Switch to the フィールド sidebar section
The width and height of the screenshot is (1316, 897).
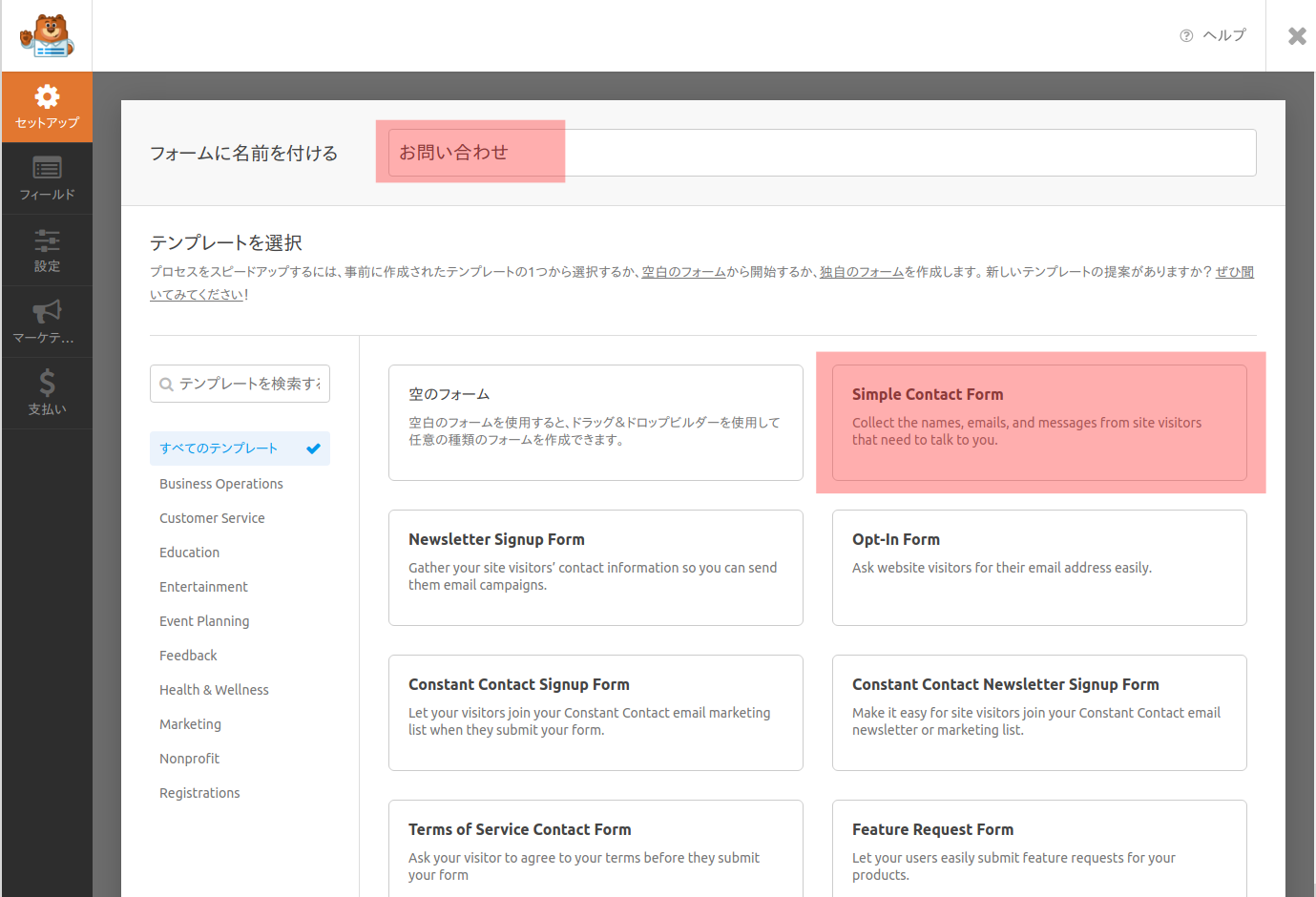pyautogui.click(x=47, y=178)
